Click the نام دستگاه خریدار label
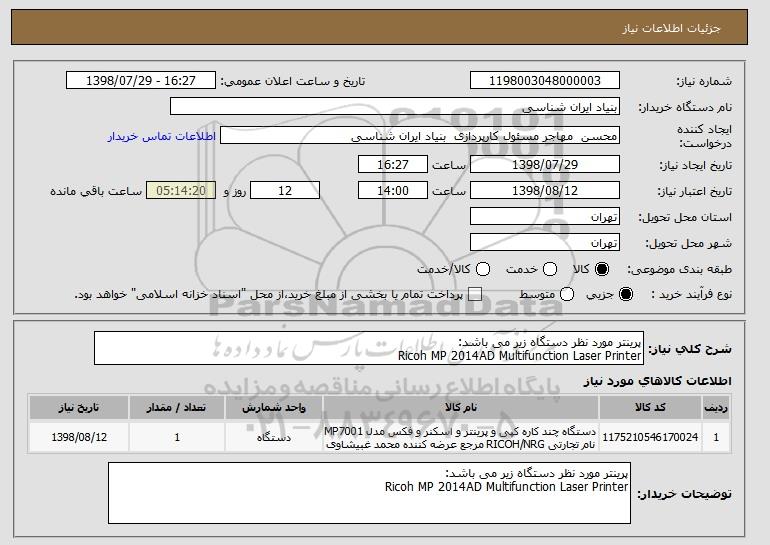Image resolution: width=770 pixels, height=545 pixels. [685, 107]
